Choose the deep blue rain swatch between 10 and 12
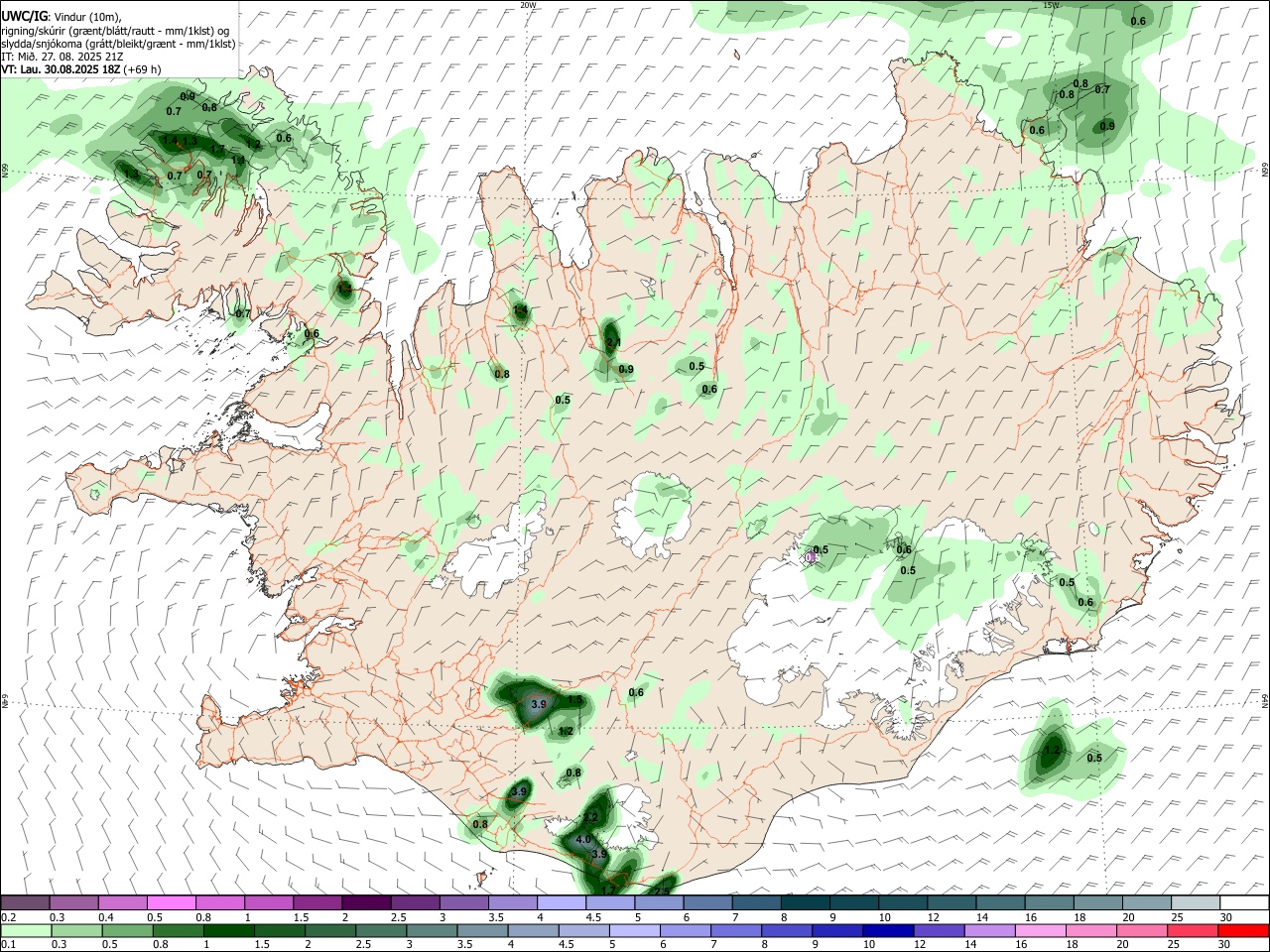1270x952 pixels. 888,930
